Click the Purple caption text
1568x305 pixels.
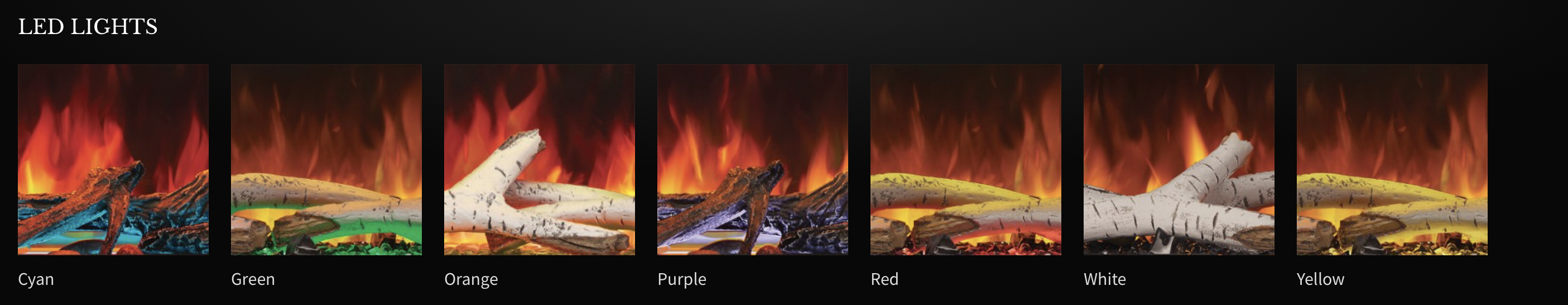tap(682, 279)
